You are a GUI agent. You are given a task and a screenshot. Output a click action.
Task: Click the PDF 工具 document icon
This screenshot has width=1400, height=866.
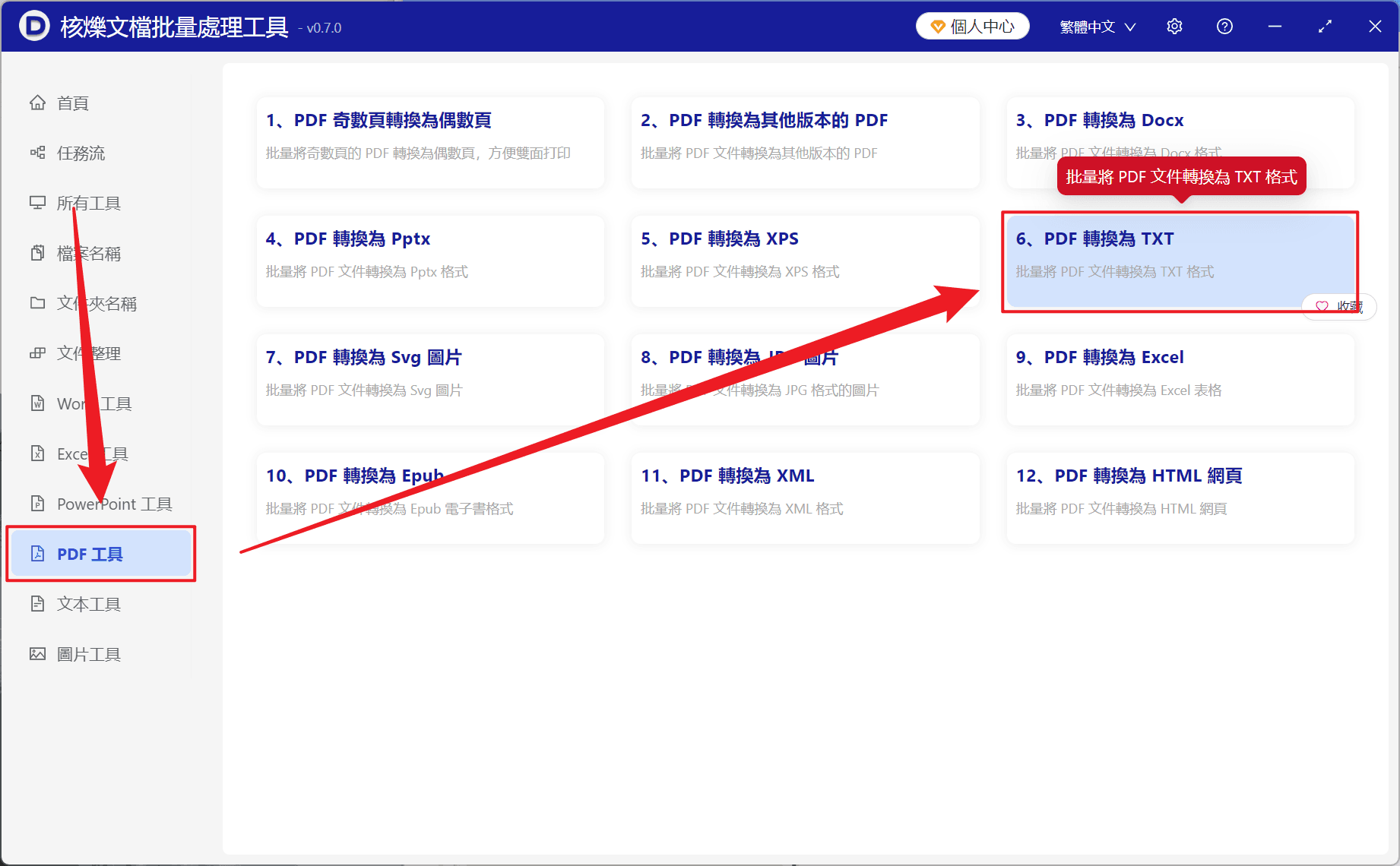pos(37,554)
